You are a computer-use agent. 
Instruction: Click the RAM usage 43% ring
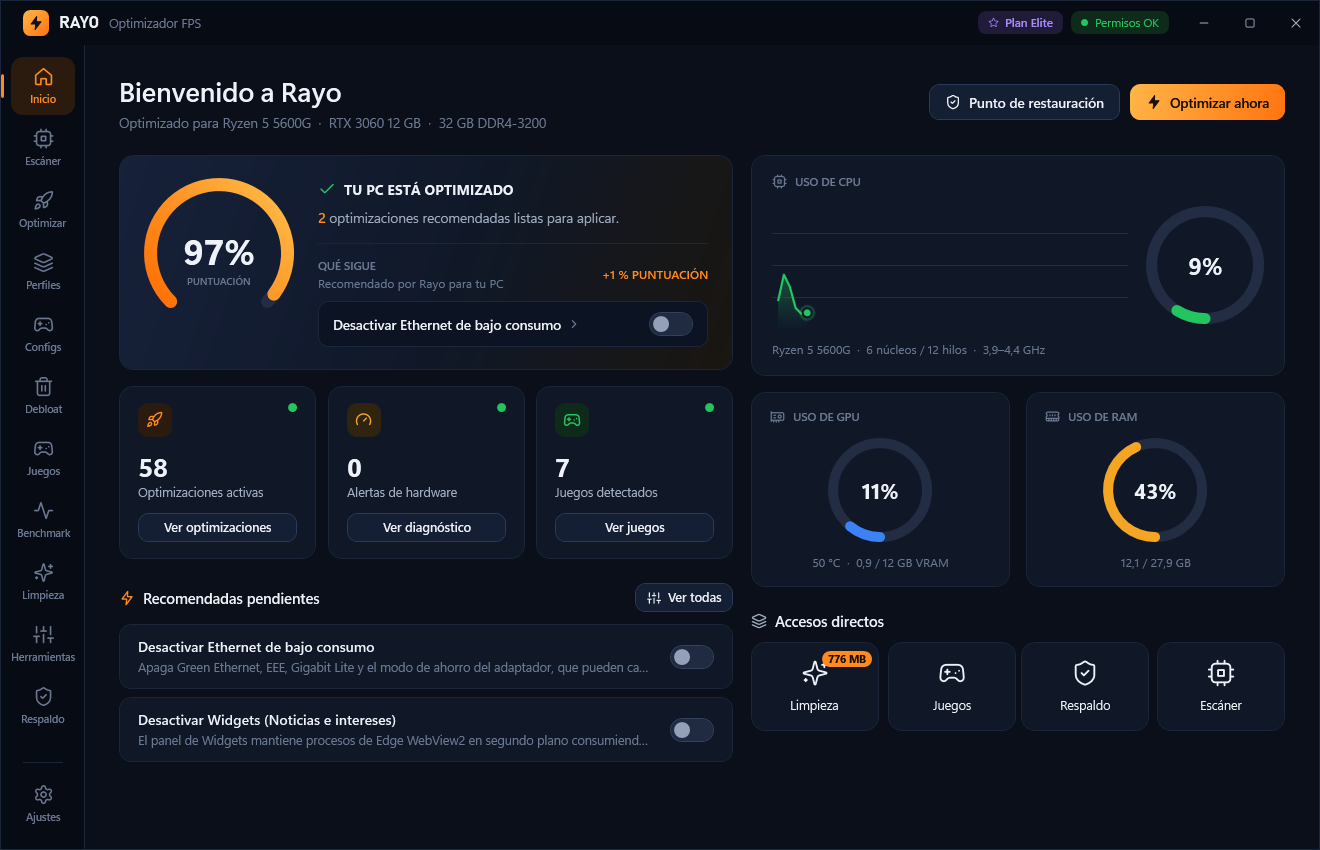click(1155, 491)
